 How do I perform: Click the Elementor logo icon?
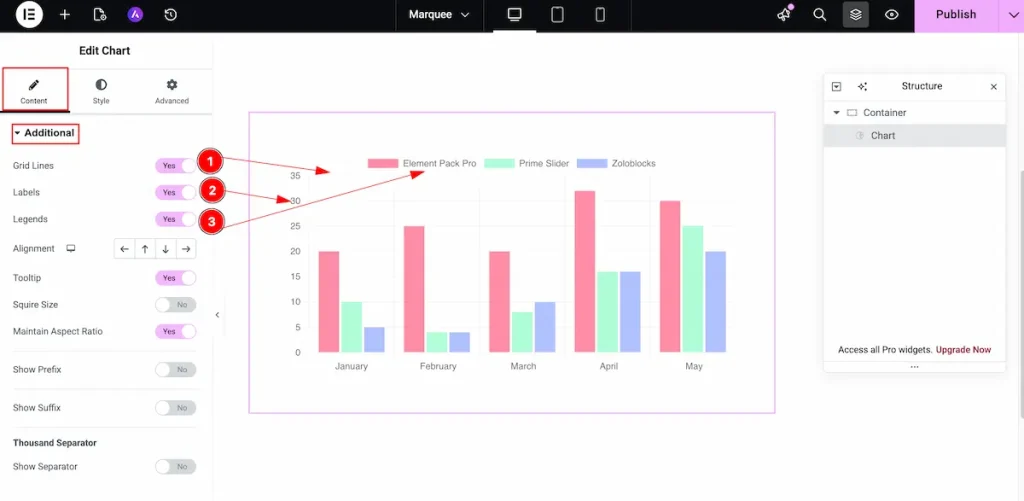point(29,15)
